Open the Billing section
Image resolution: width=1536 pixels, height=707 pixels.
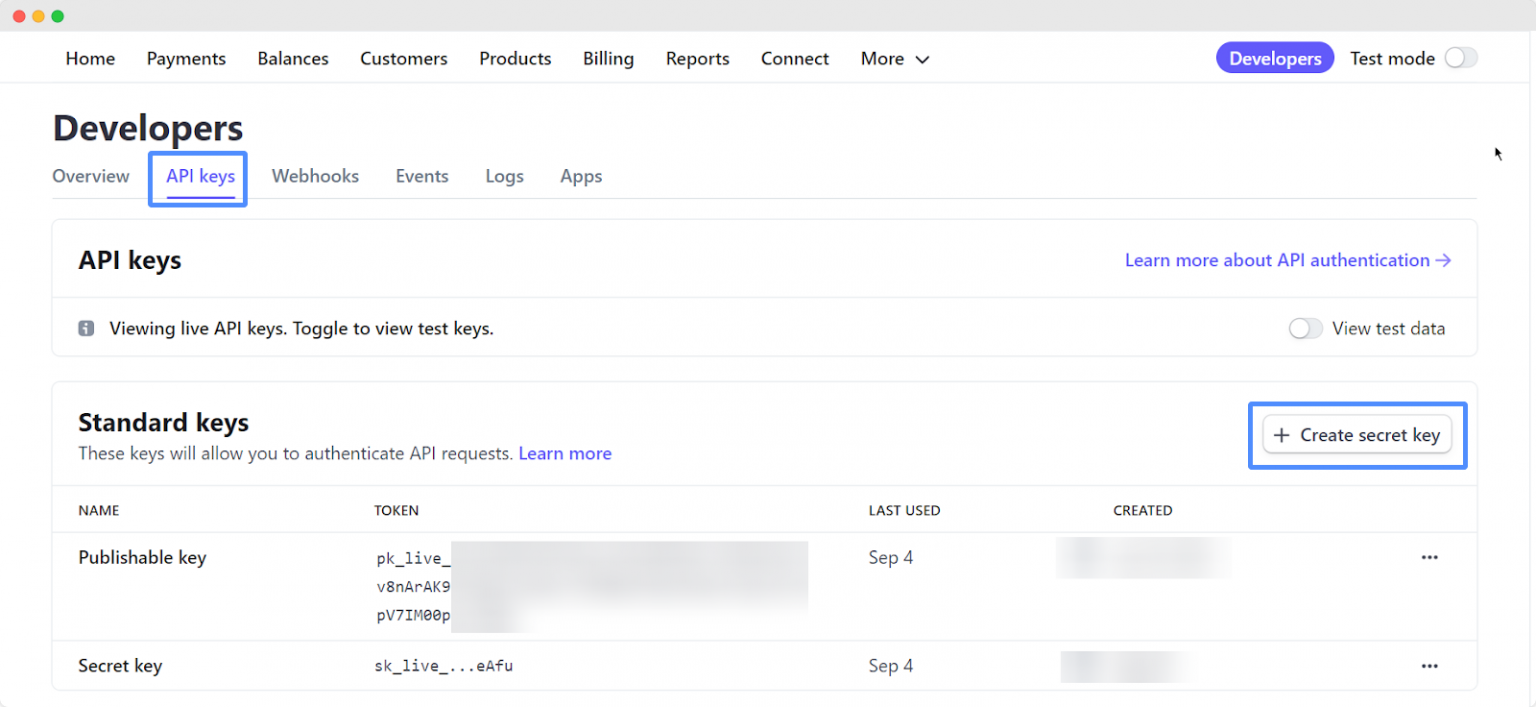tap(608, 58)
